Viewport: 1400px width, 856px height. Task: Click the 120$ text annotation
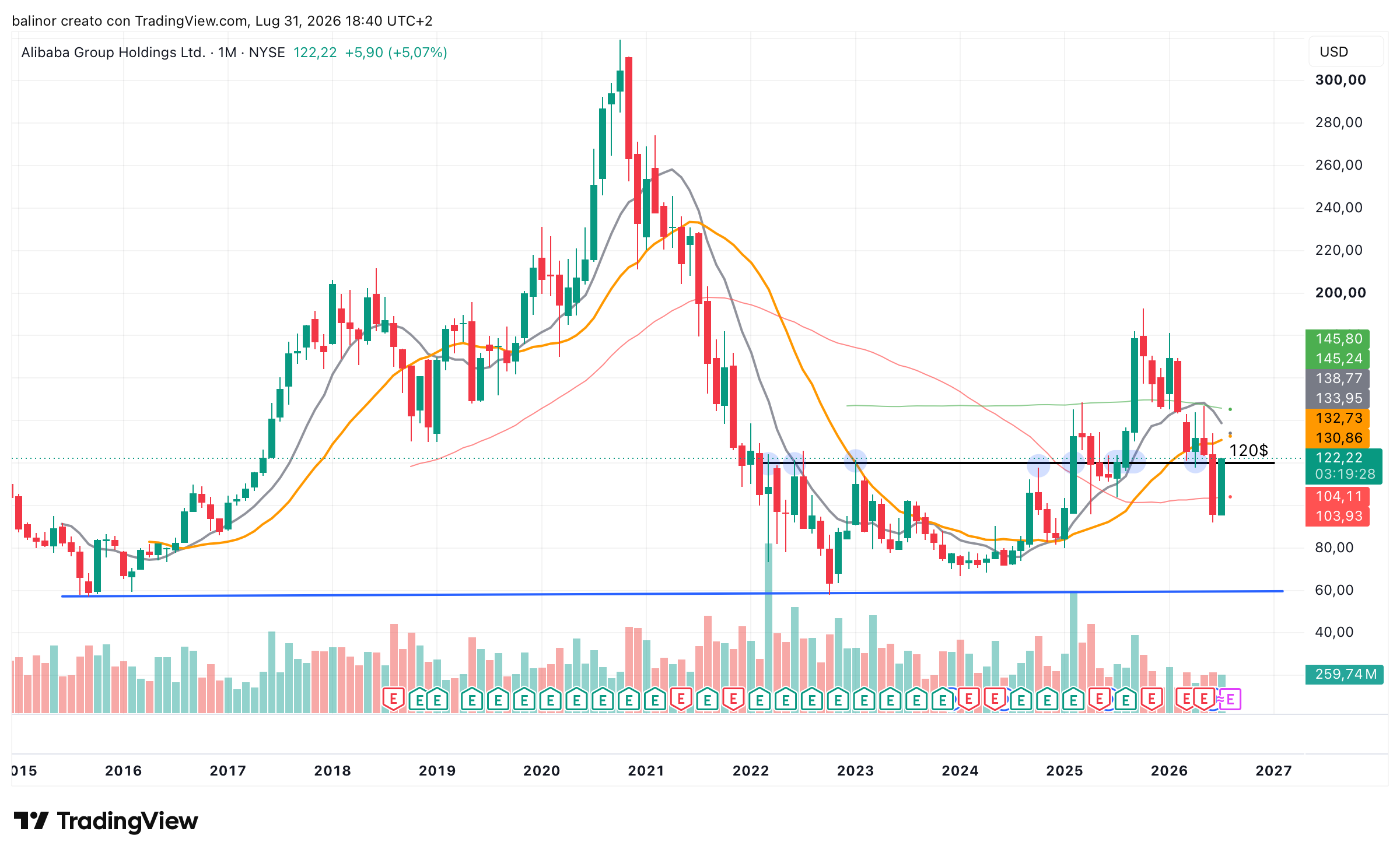1248,451
